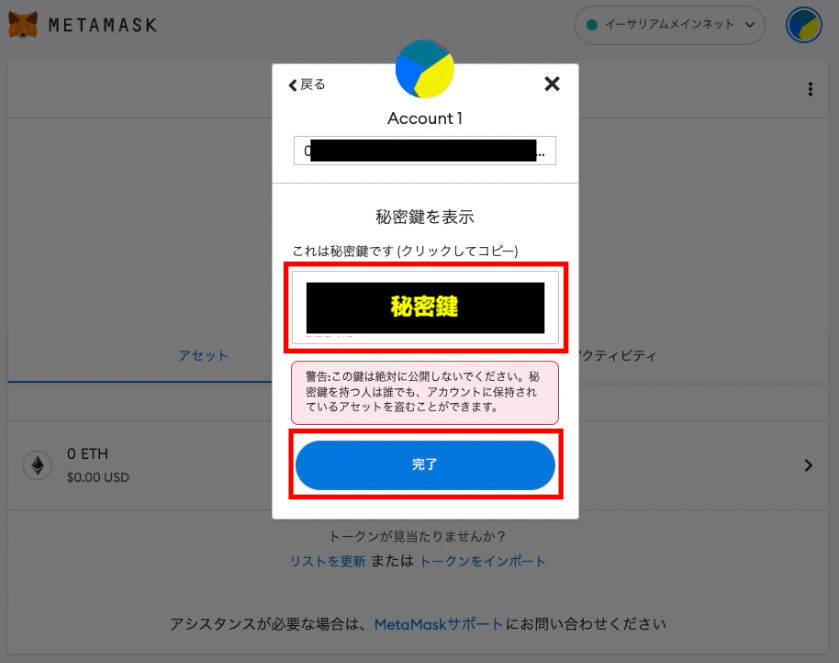This screenshot has height=663, width=839.
Task: Go back with the 戻る arrow
Action: 307,85
